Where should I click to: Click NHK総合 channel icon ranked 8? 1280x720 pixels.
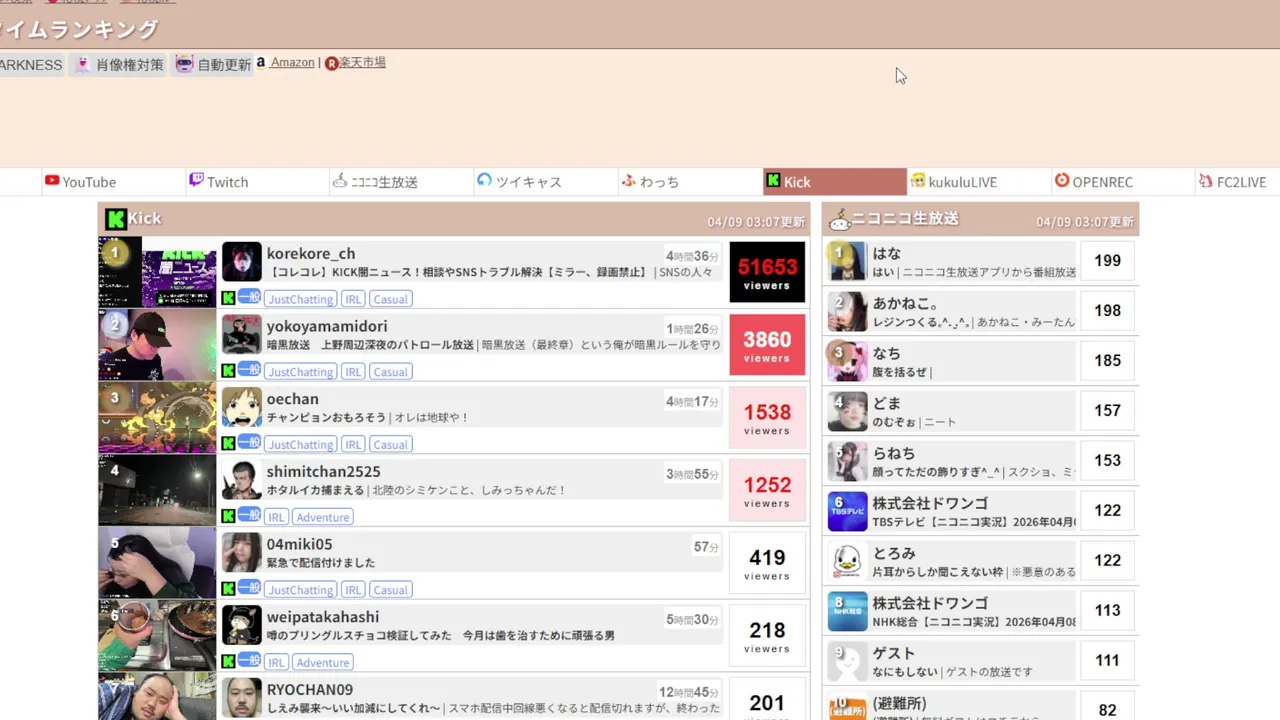(x=847, y=611)
